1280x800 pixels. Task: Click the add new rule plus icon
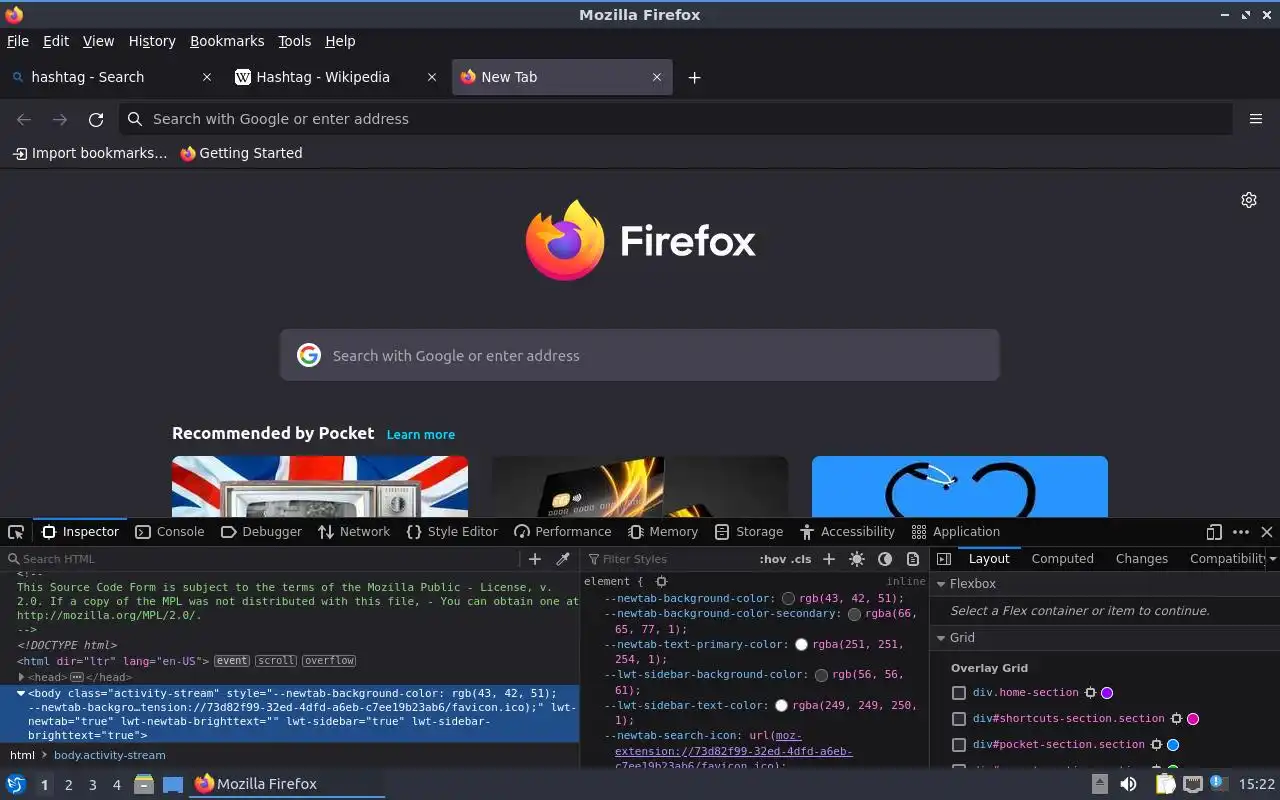point(829,559)
